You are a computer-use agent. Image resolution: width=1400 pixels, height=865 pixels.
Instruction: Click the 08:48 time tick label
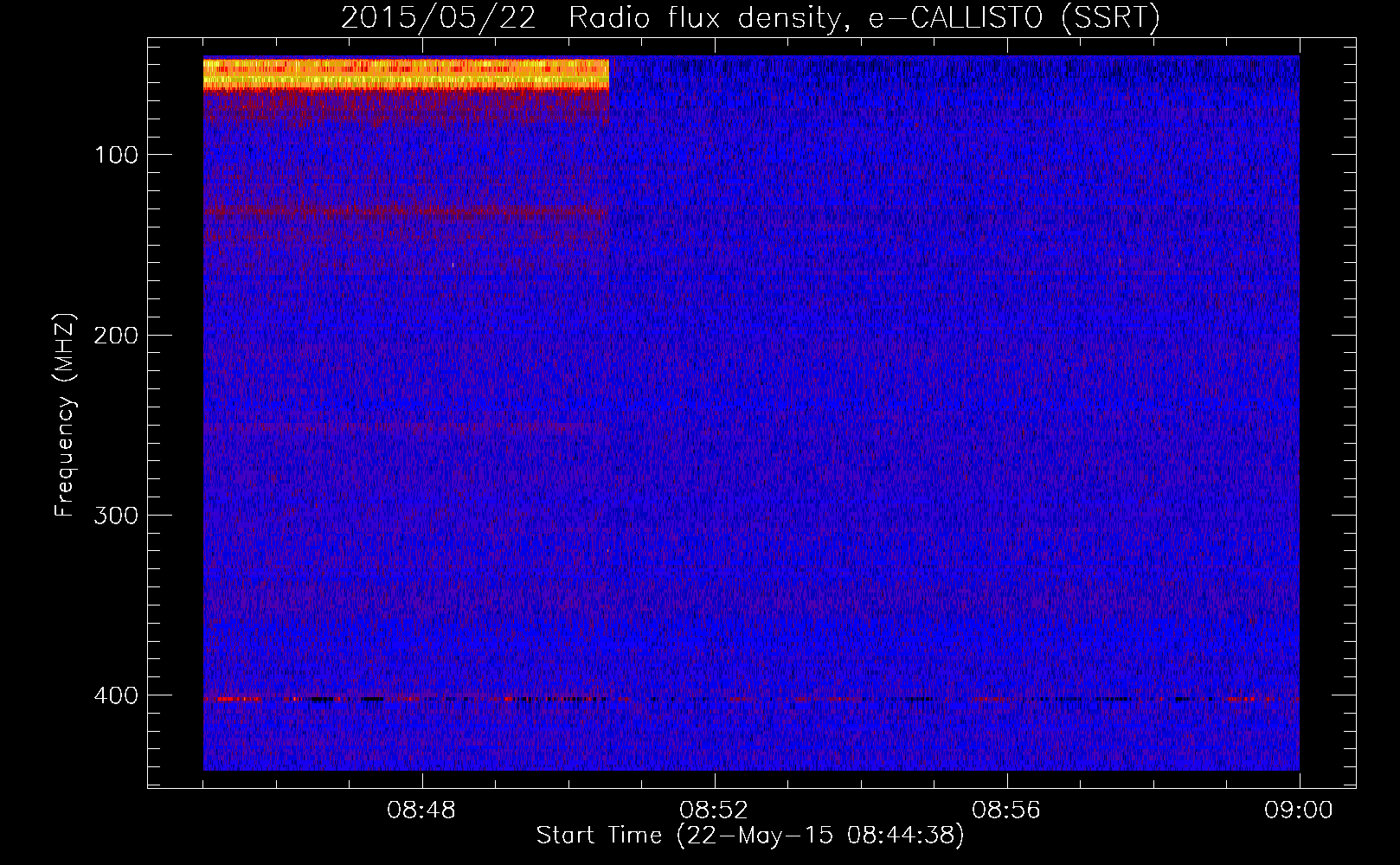[x=421, y=811]
